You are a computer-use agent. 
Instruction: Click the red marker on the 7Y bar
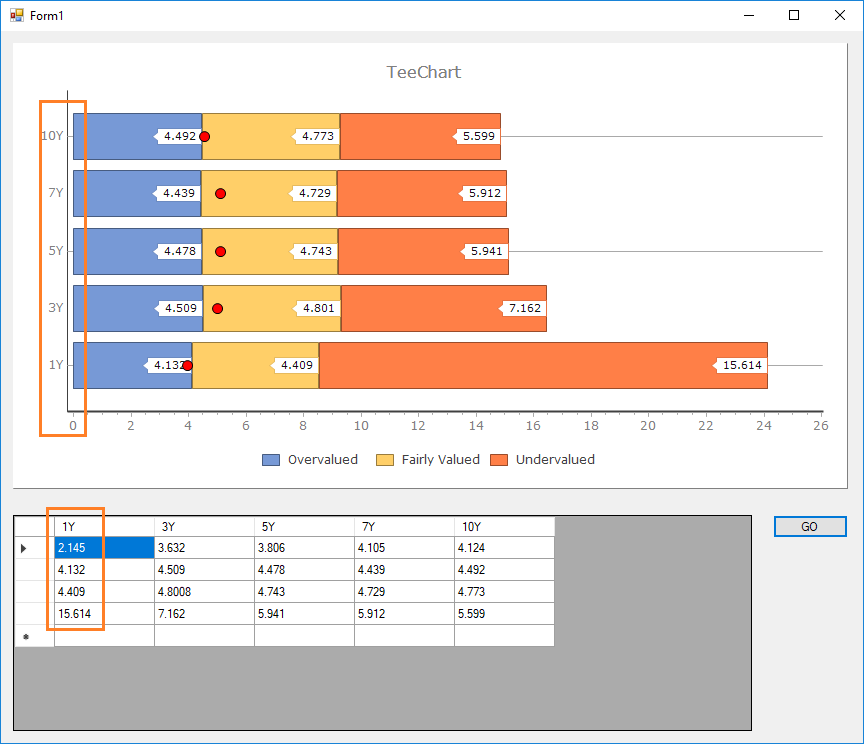[220, 193]
